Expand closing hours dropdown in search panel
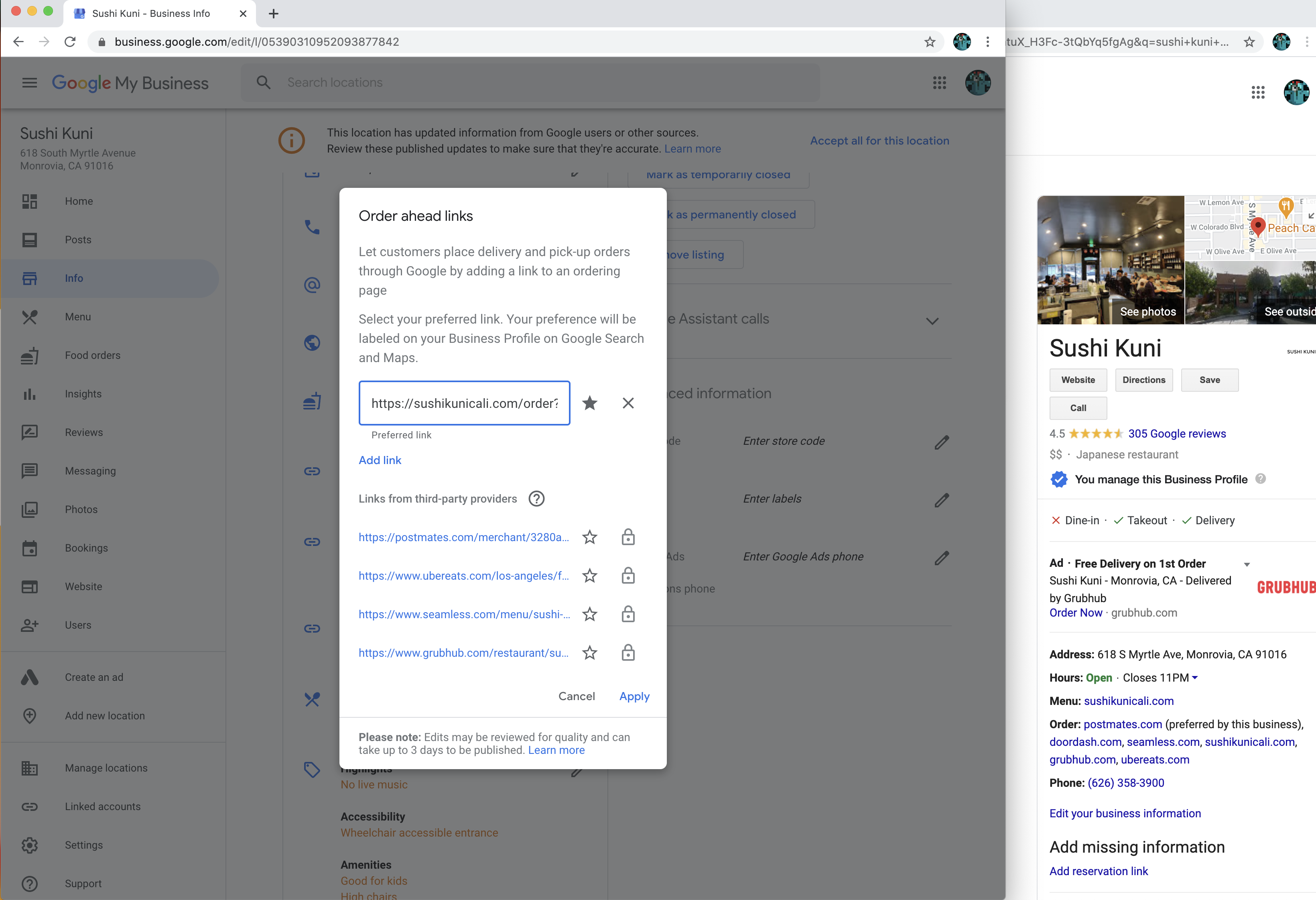The height and width of the screenshot is (900, 1316). [x=1195, y=677]
